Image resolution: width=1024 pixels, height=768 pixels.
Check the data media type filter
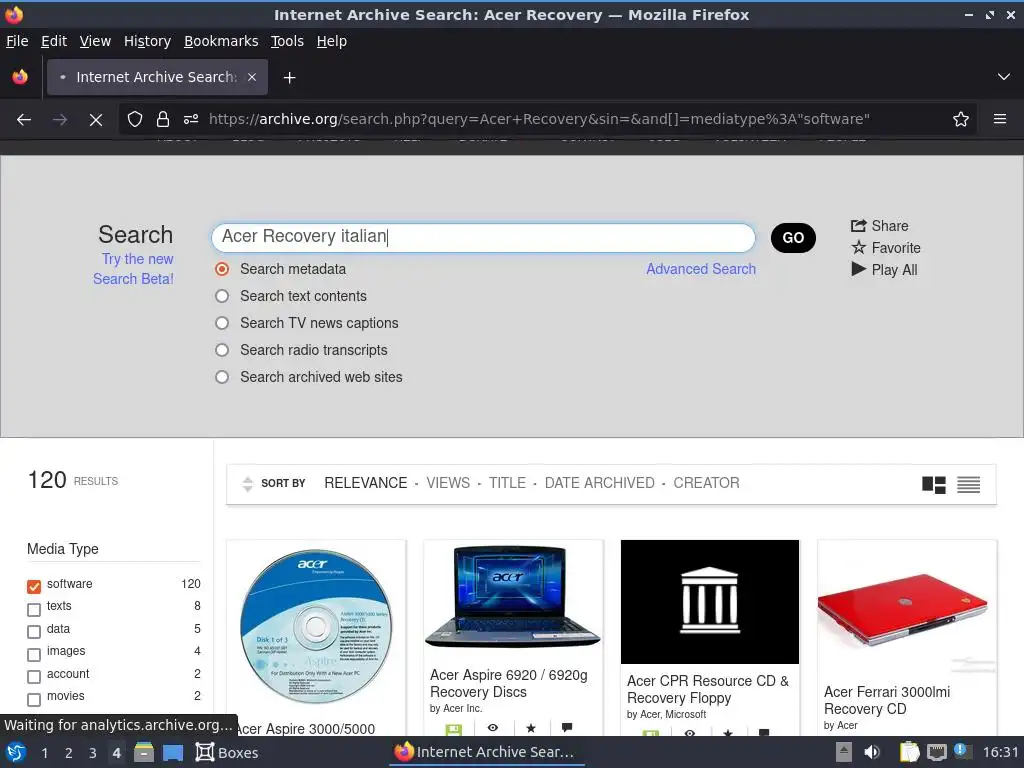pos(34,632)
